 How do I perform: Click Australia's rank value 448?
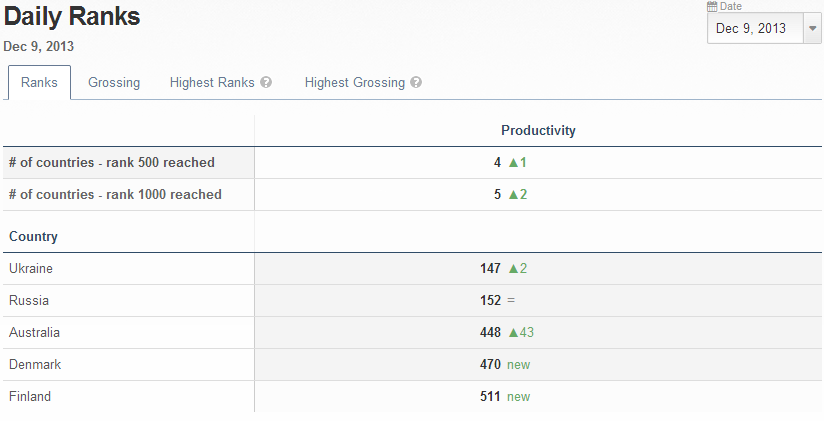[x=490, y=333]
